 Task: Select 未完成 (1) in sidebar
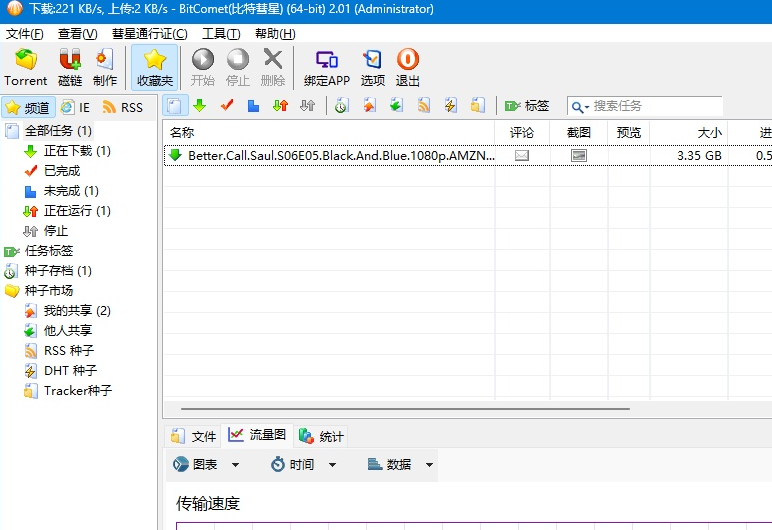(x=71, y=191)
